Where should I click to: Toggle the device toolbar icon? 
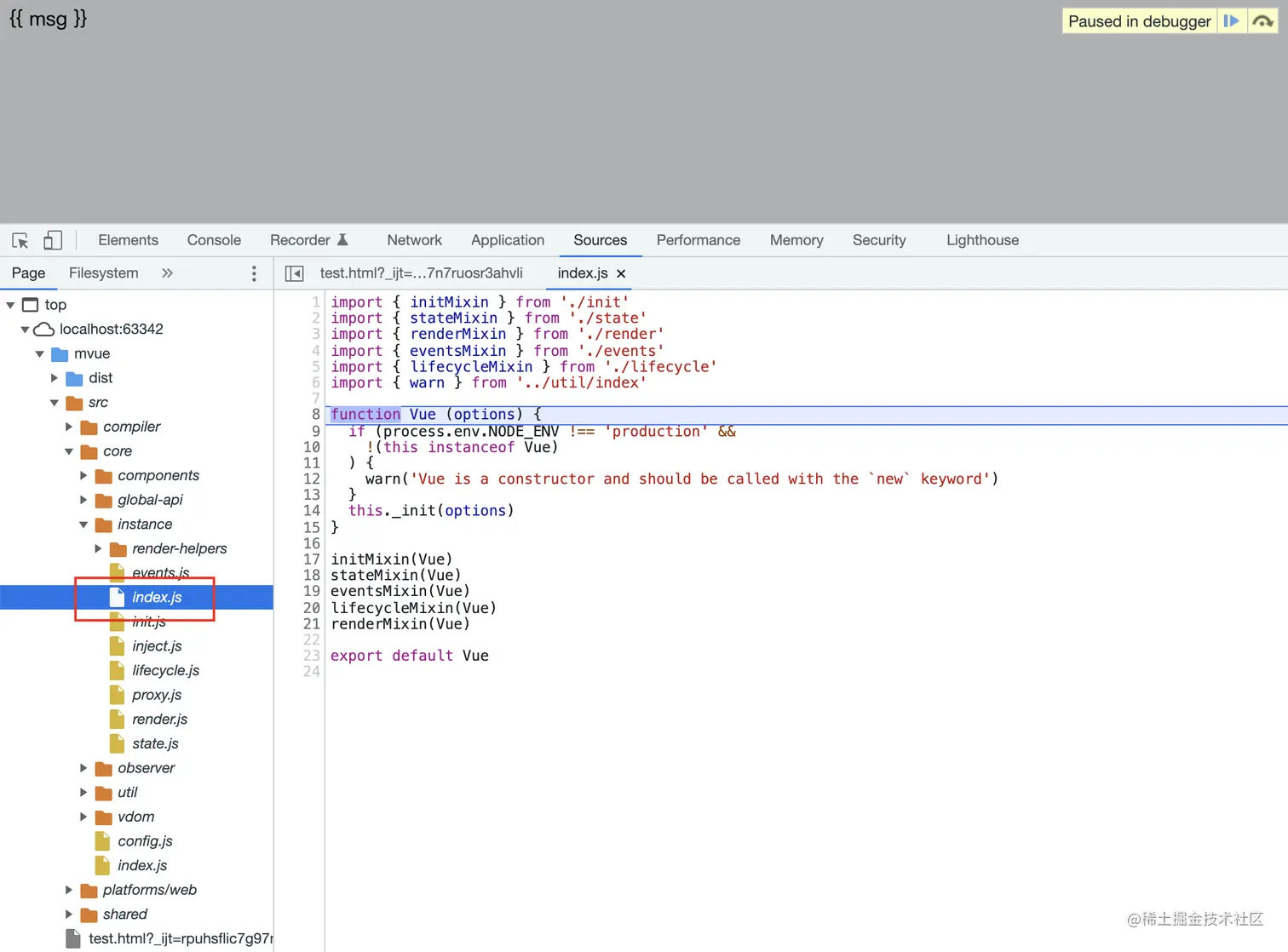[x=53, y=241]
